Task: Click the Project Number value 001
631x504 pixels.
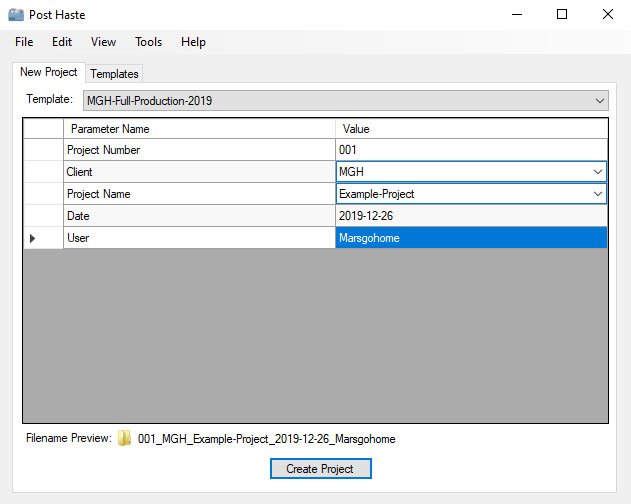Action: (x=471, y=150)
